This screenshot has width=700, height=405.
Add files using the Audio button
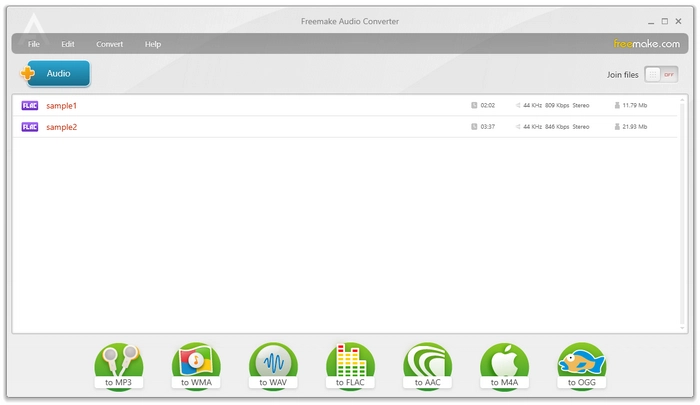point(55,73)
